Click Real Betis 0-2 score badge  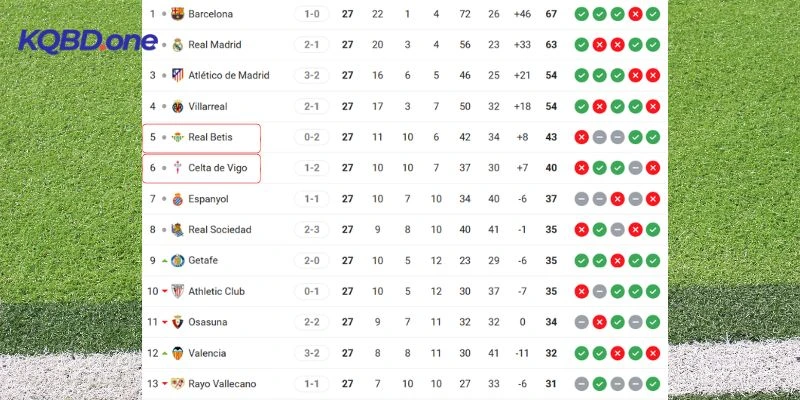click(x=311, y=137)
